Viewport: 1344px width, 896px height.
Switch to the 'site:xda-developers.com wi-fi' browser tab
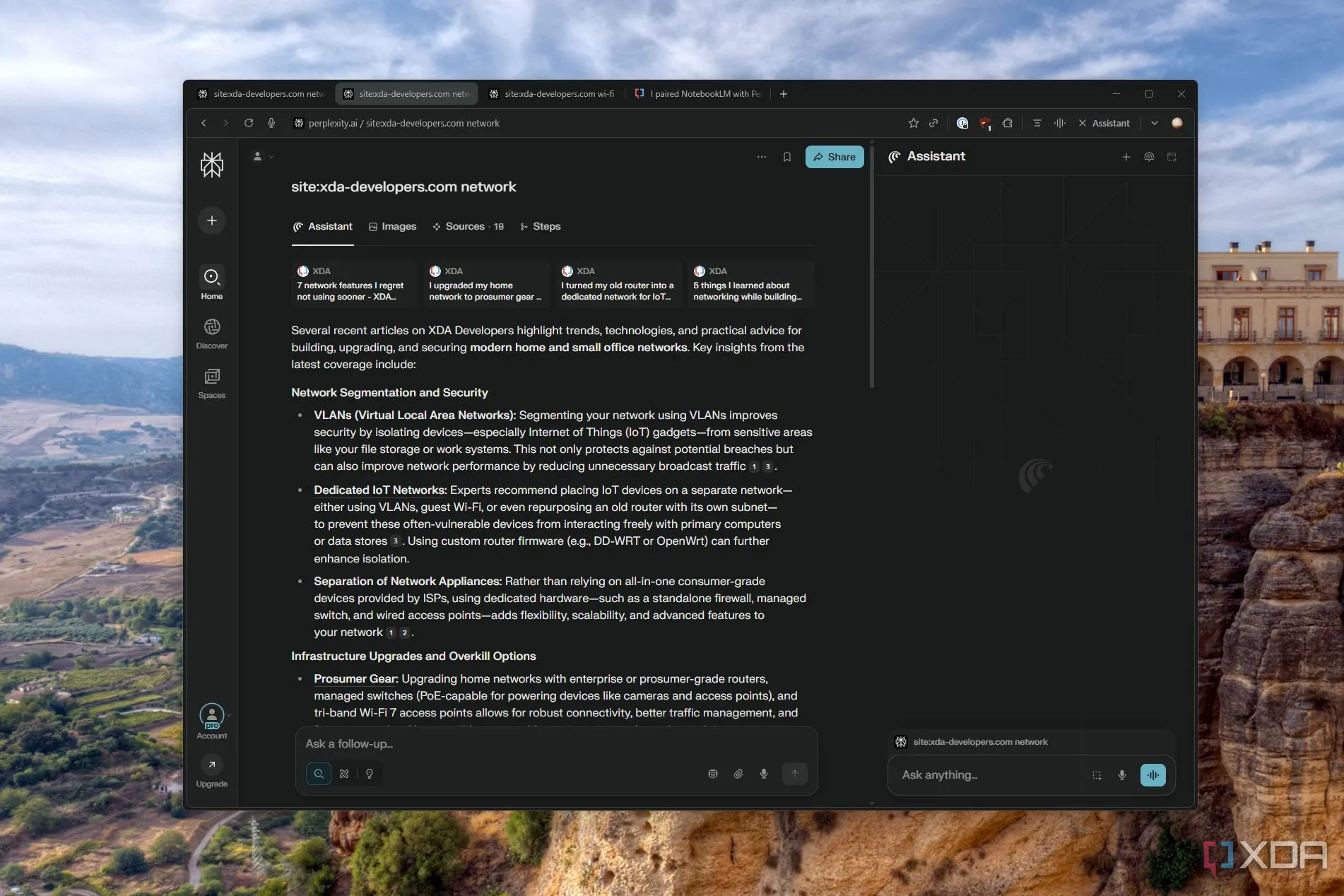point(553,94)
